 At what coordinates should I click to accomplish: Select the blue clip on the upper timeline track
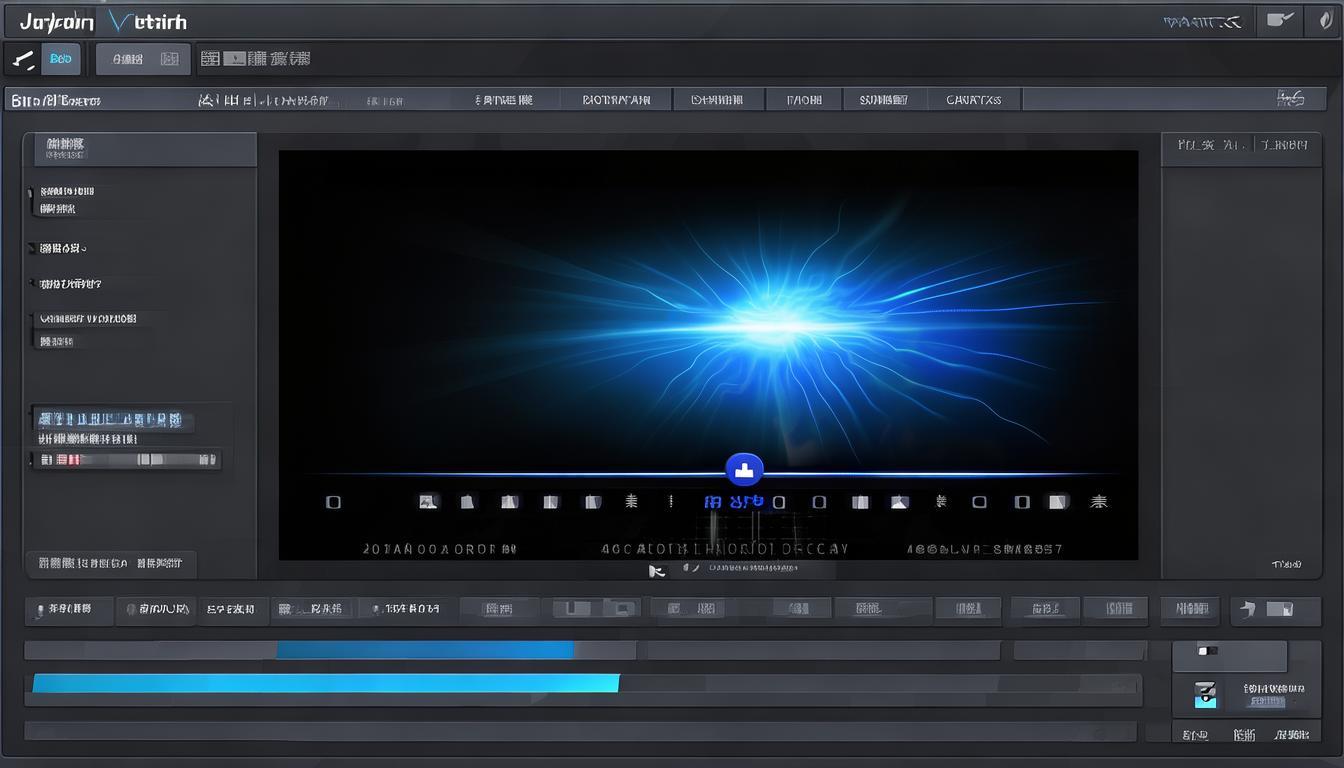pos(425,650)
